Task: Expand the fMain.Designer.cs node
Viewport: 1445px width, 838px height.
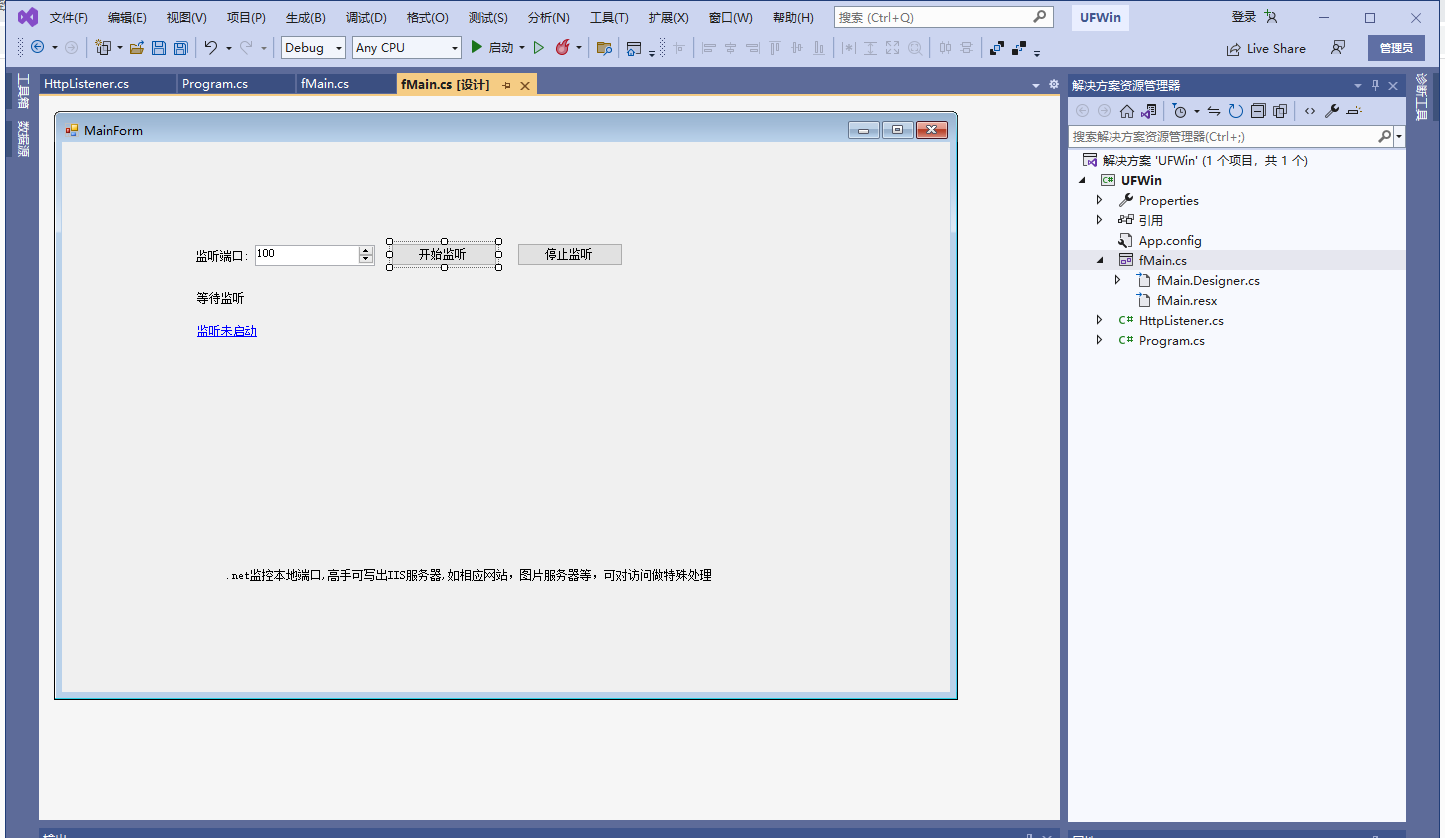Action: coord(1118,280)
